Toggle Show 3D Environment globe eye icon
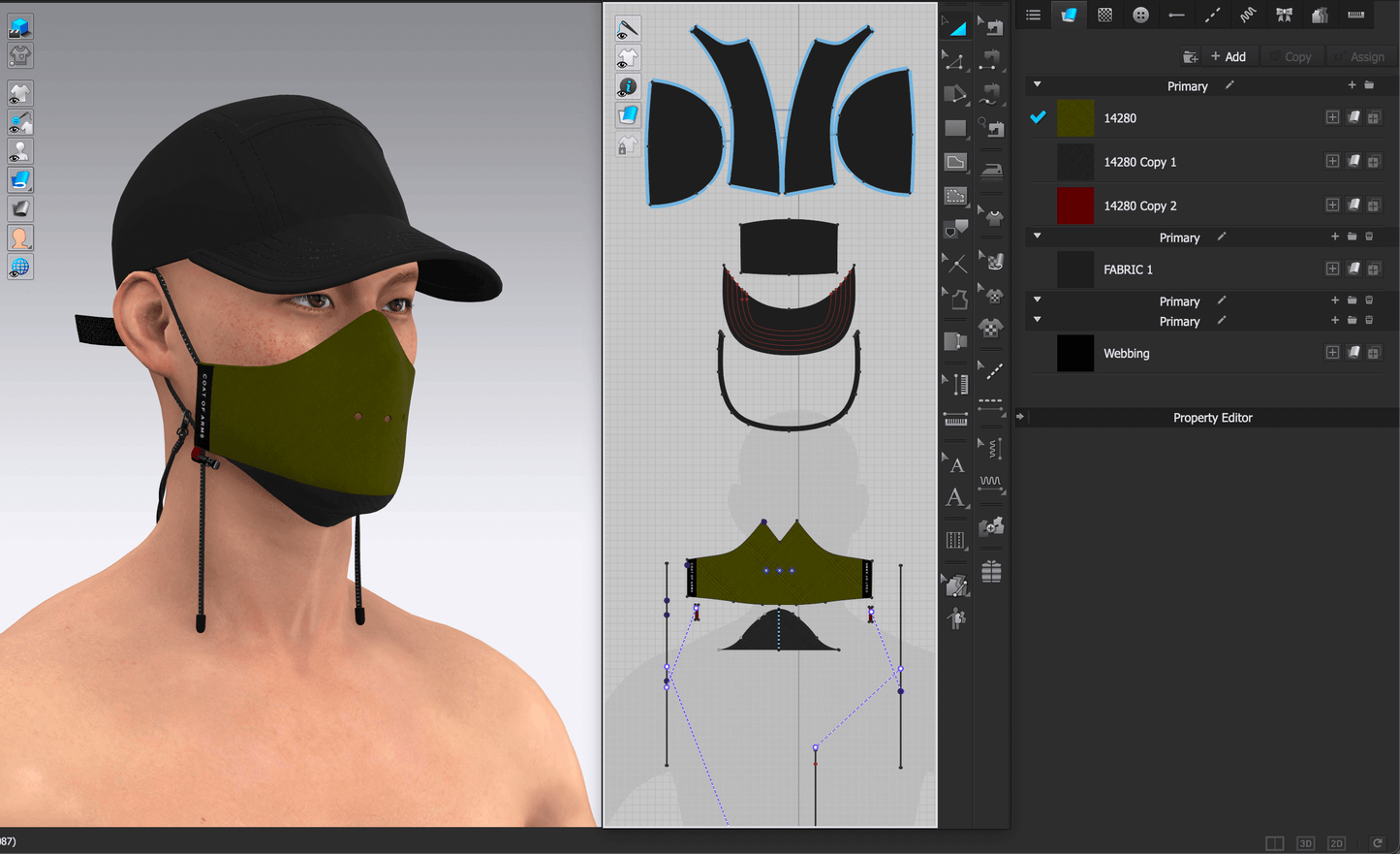Image resolution: width=1400 pixels, height=854 pixels. tap(19, 267)
